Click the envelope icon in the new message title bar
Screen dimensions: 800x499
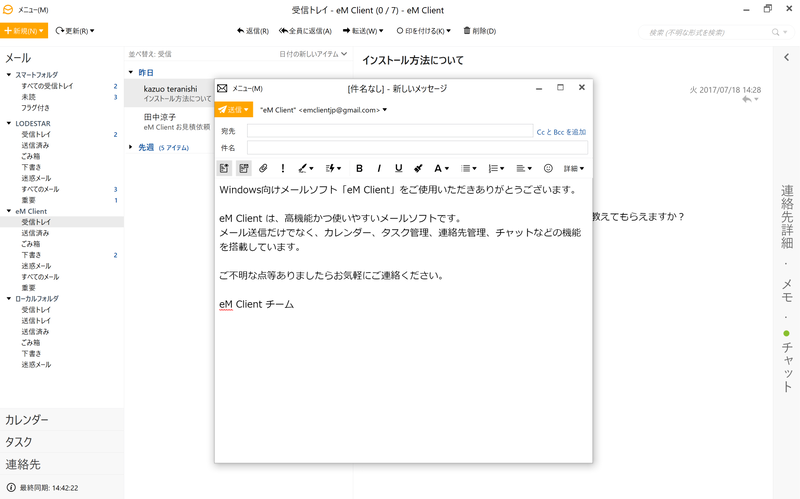click(x=222, y=88)
